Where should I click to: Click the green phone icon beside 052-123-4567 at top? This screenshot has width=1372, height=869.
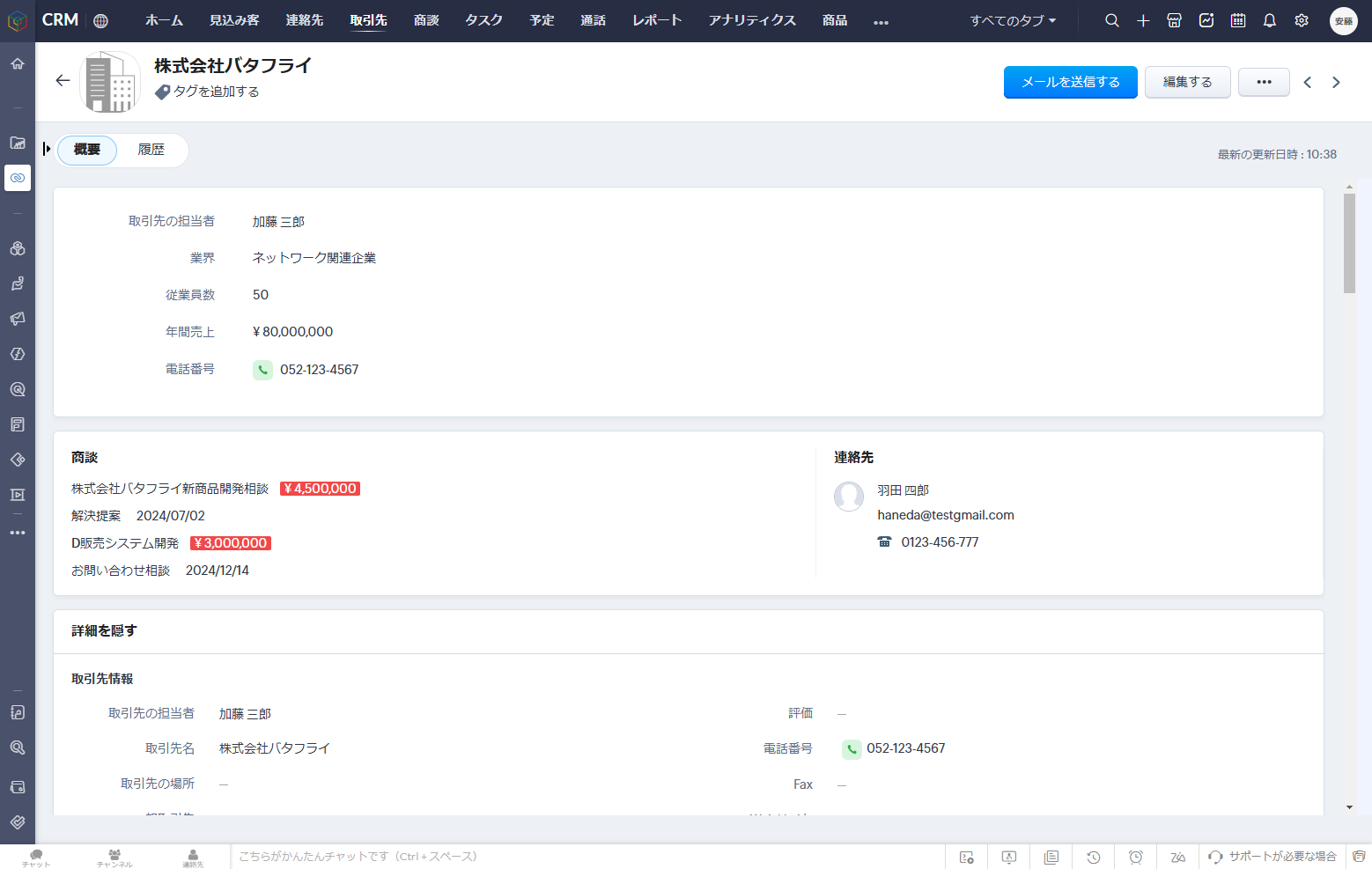click(262, 370)
